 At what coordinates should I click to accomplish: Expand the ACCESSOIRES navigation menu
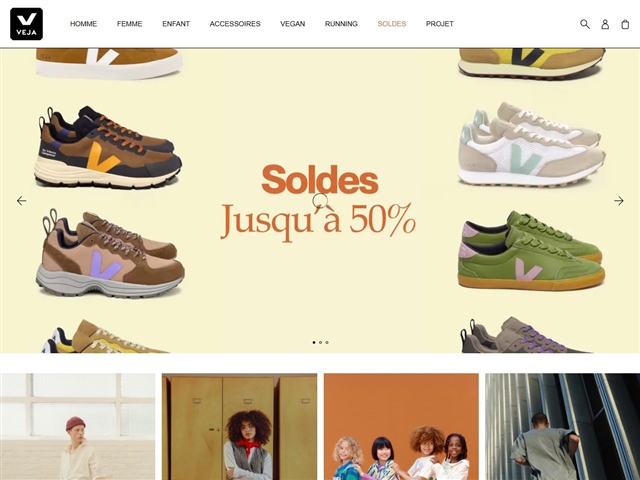tap(235, 24)
